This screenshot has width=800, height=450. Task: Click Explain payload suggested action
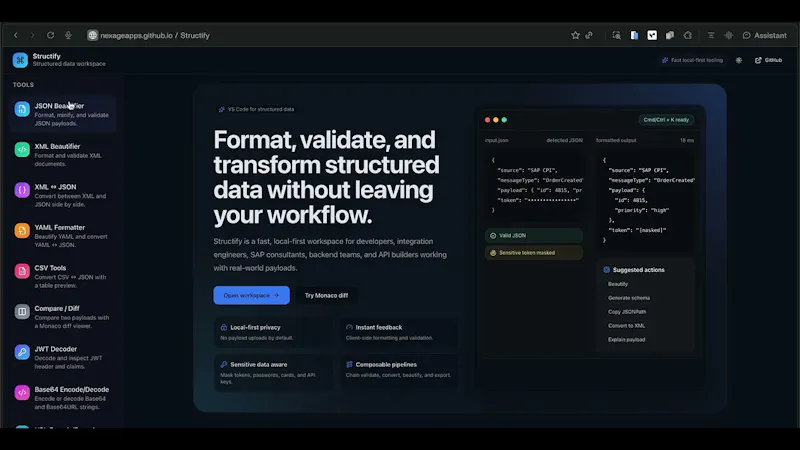(627, 339)
